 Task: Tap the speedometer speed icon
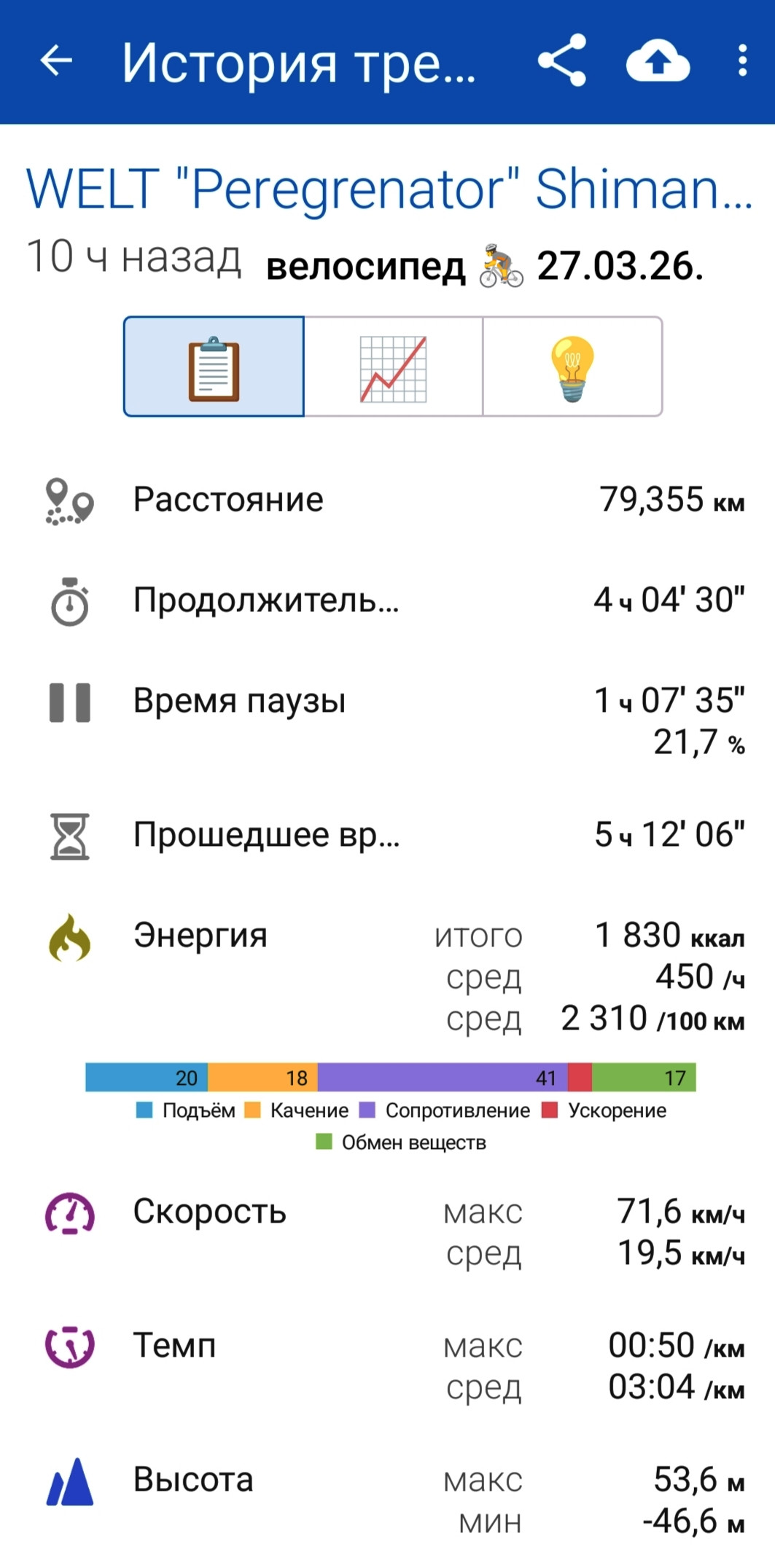(x=70, y=1213)
